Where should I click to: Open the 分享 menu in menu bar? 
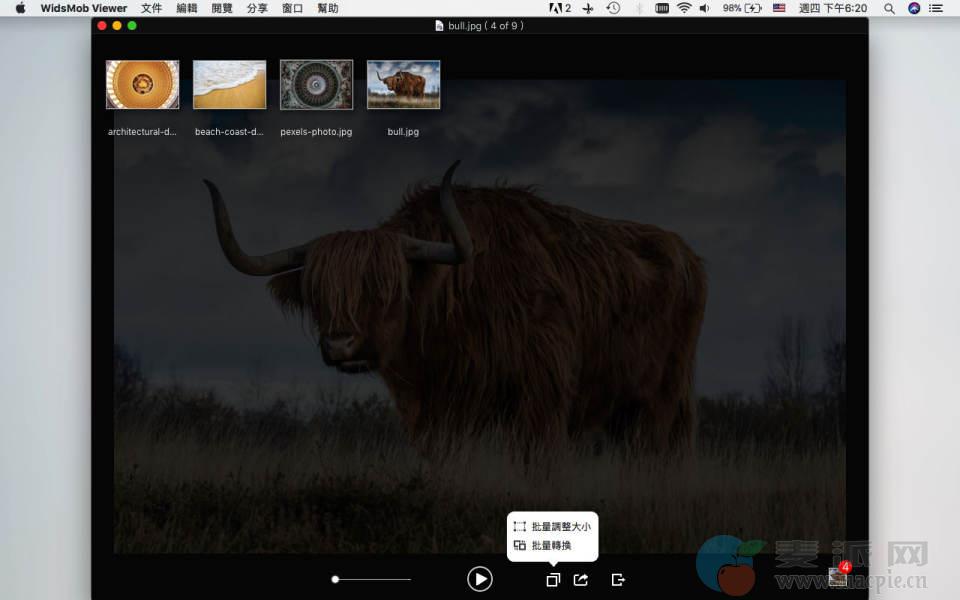tap(257, 8)
